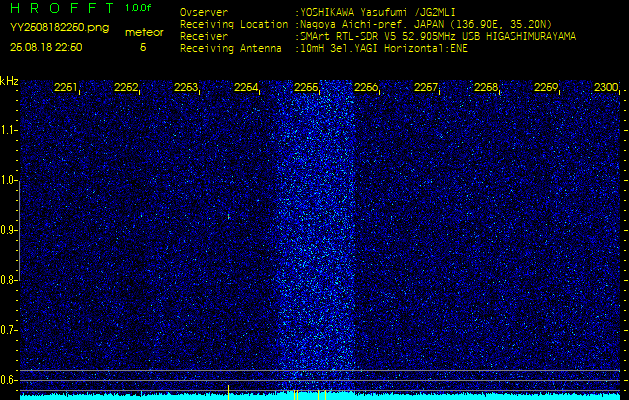
Task: Click the gray vertical range bar beside the kHz axis
Action: (x=19, y=231)
